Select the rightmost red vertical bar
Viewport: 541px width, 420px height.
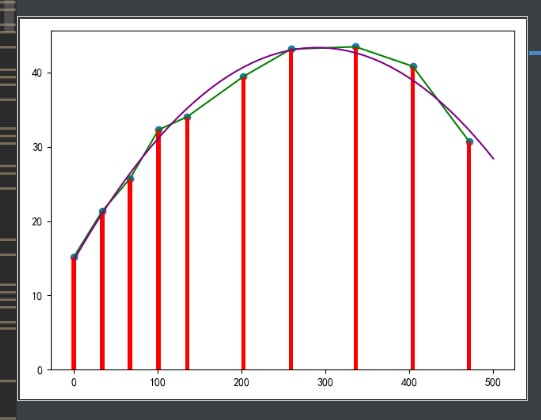click(x=469, y=256)
